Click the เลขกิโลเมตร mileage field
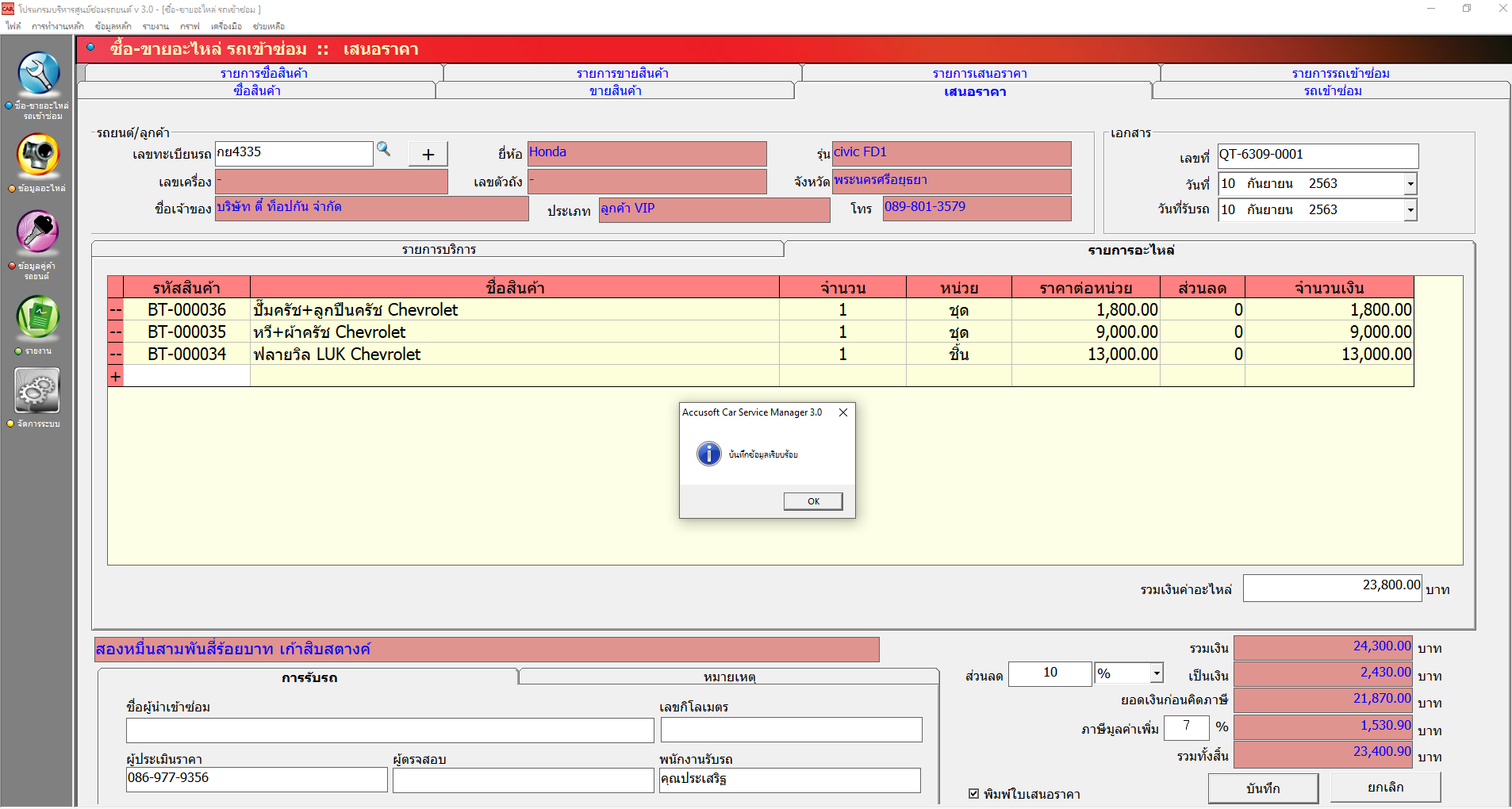This screenshot has height=809, width=1512. tap(792, 730)
